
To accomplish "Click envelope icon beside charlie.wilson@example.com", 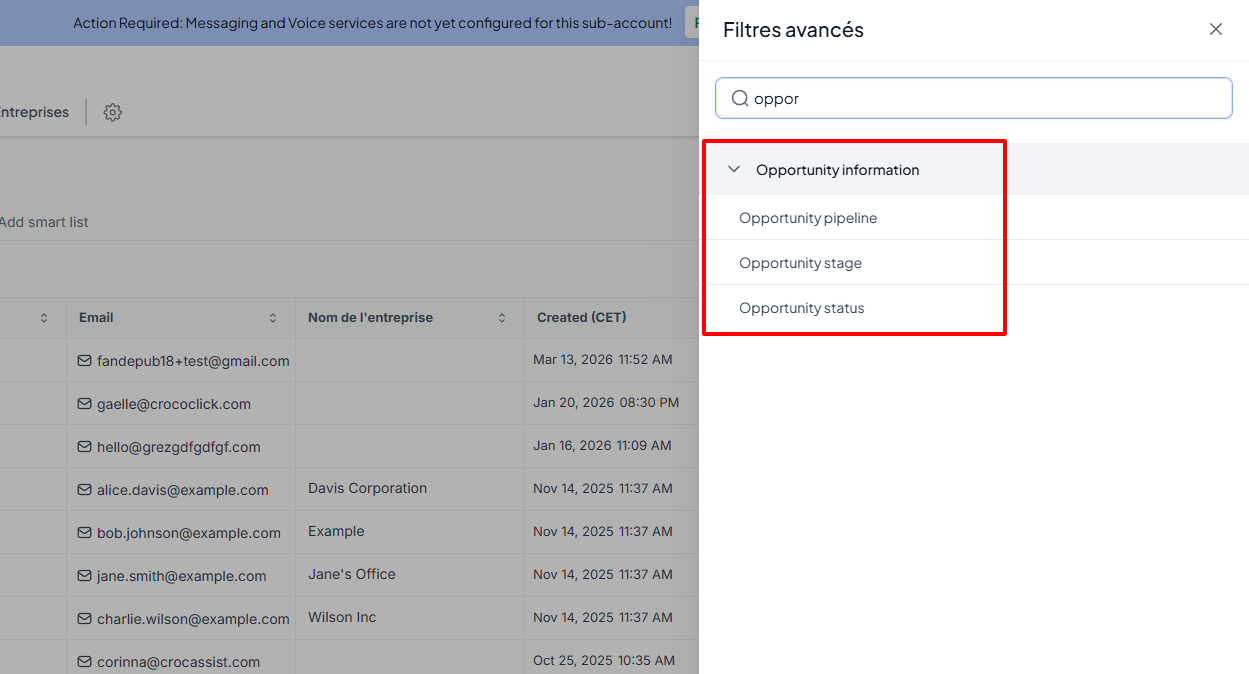I will (85, 619).
